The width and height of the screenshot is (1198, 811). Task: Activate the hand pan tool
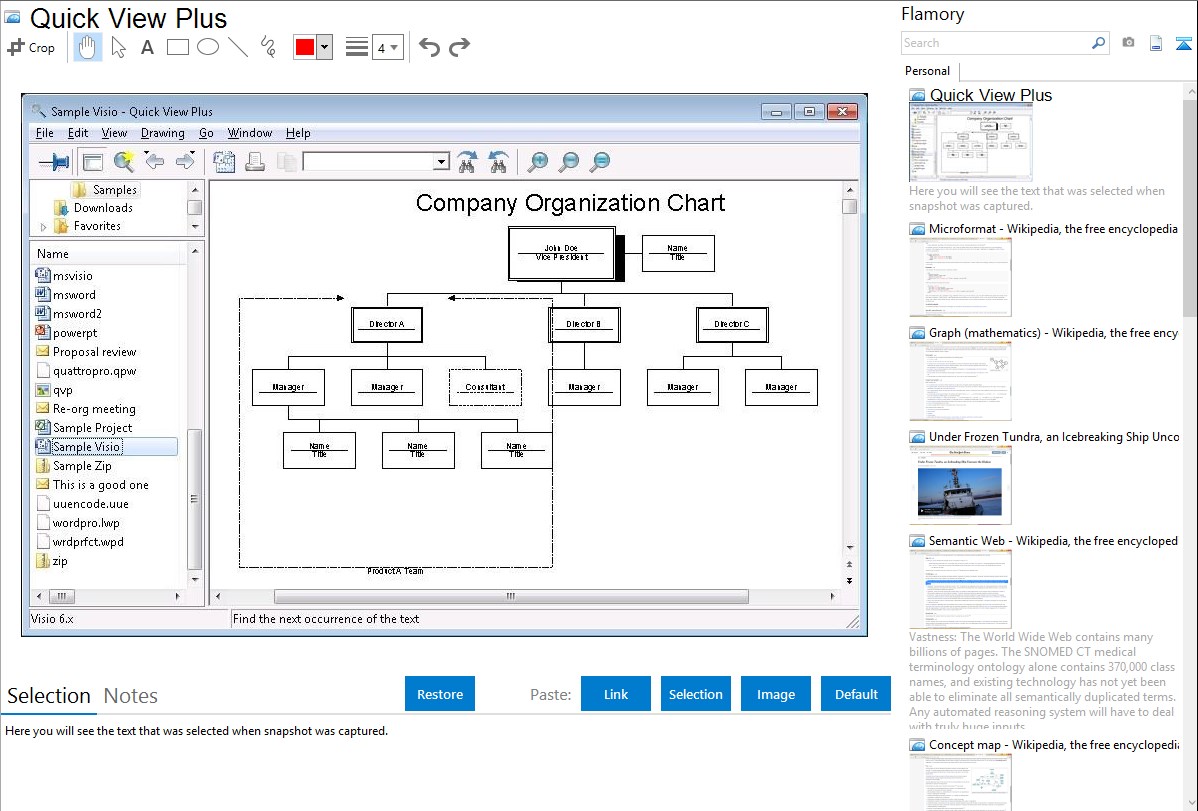[x=88, y=47]
